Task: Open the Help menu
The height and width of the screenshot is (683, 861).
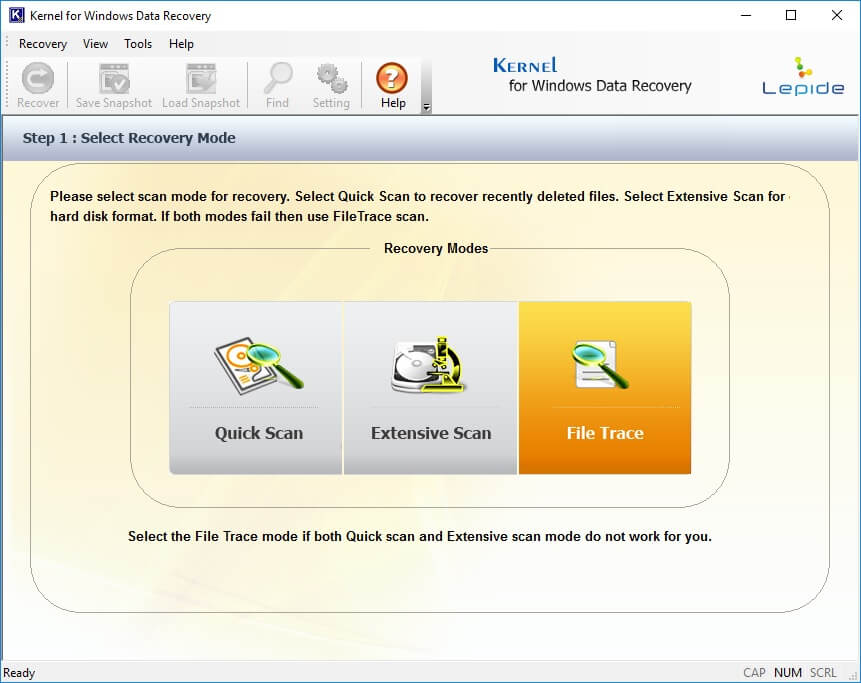Action: 181,44
